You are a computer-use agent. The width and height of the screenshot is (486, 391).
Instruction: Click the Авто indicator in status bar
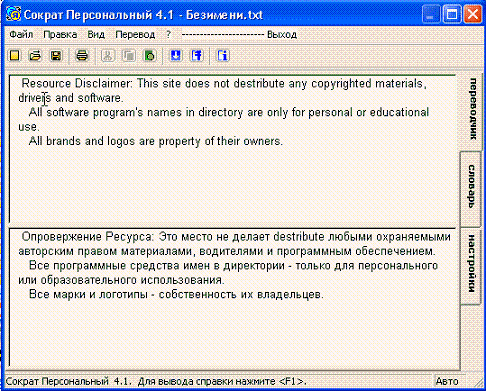point(447,381)
